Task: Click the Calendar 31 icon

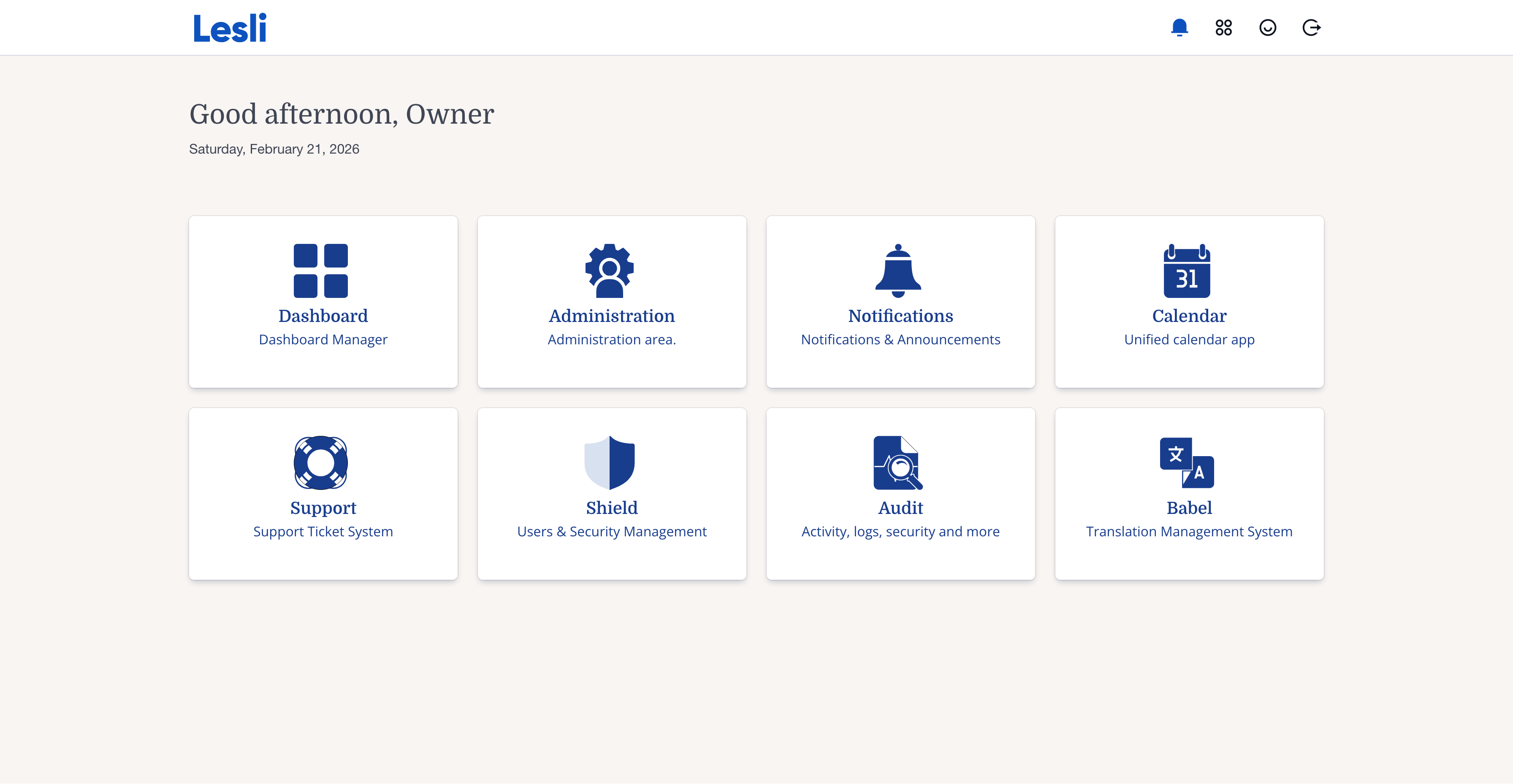Action: click(1187, 271)
